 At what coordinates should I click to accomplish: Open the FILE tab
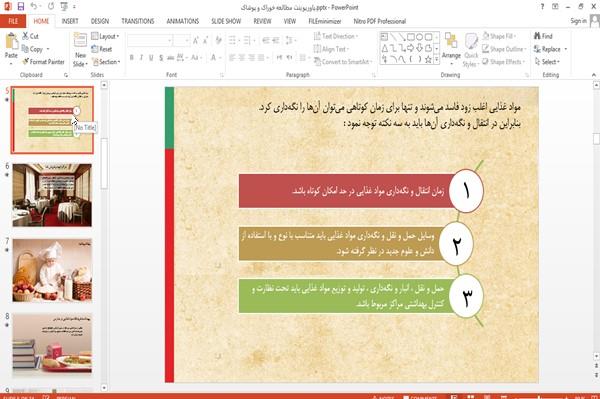13,21
